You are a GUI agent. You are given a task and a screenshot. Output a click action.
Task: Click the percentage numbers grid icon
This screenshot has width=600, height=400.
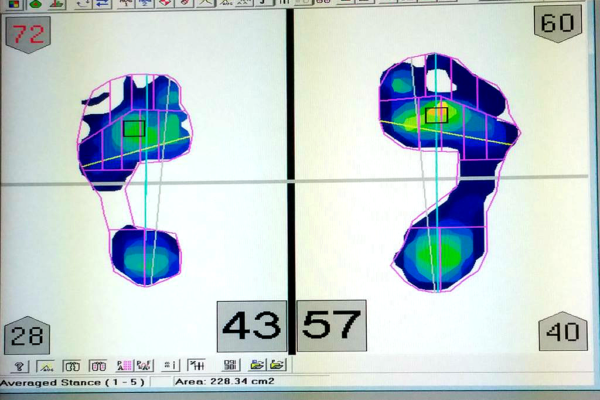pyautogui.click(x=230, y=365)
